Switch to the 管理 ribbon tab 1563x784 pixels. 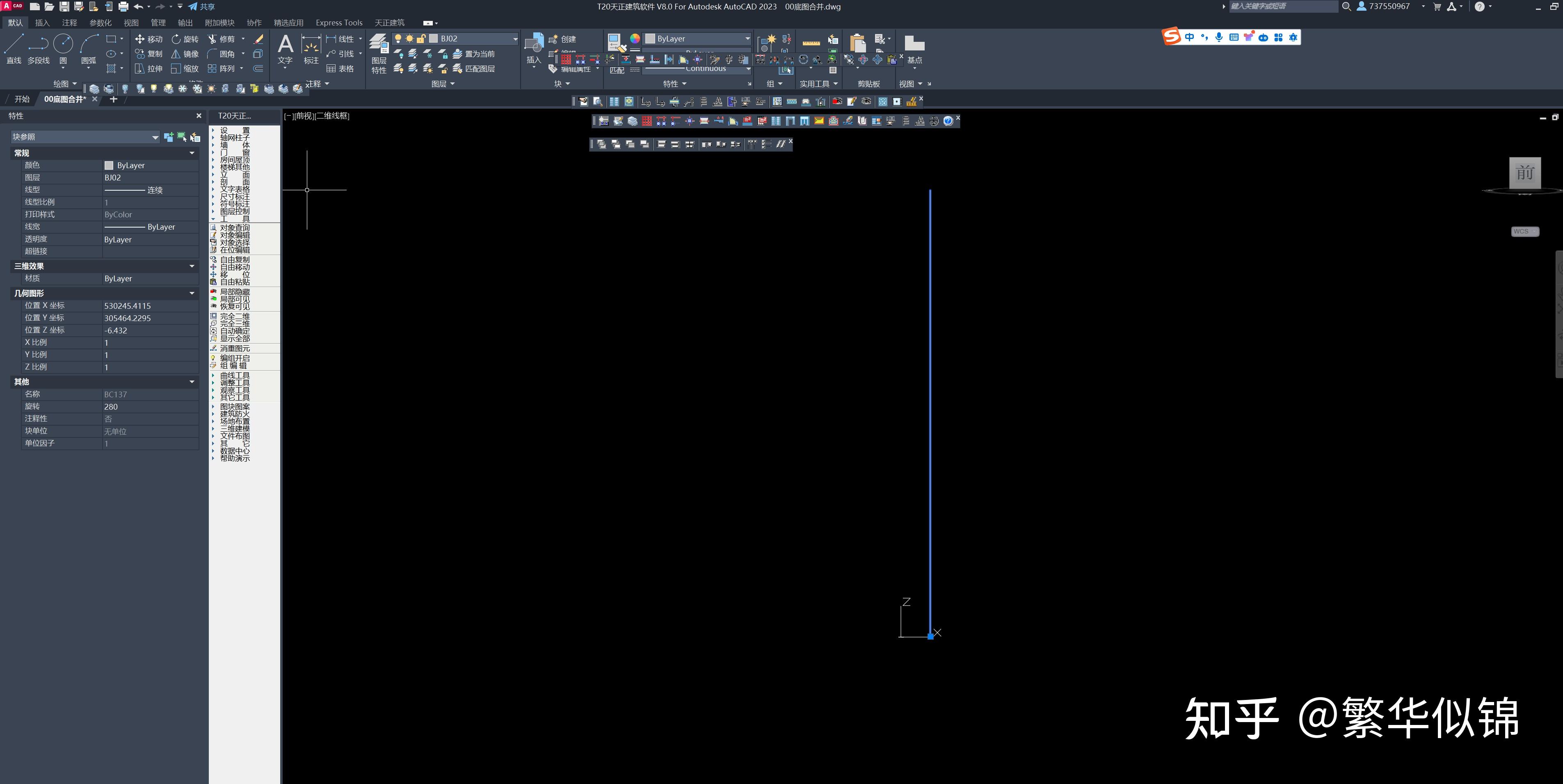click(x=158, y=23)
